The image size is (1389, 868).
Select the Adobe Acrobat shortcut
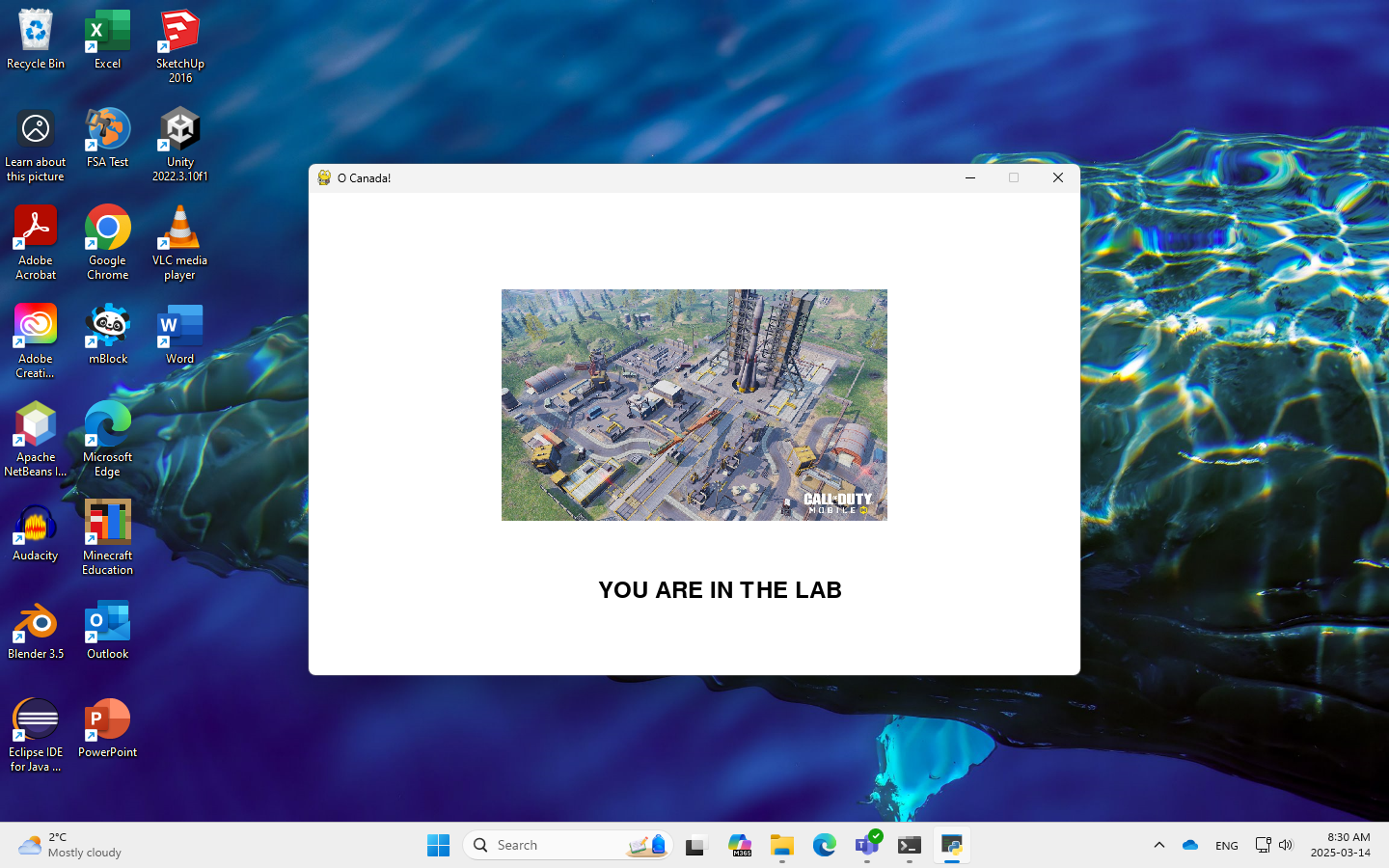point(36,243)
